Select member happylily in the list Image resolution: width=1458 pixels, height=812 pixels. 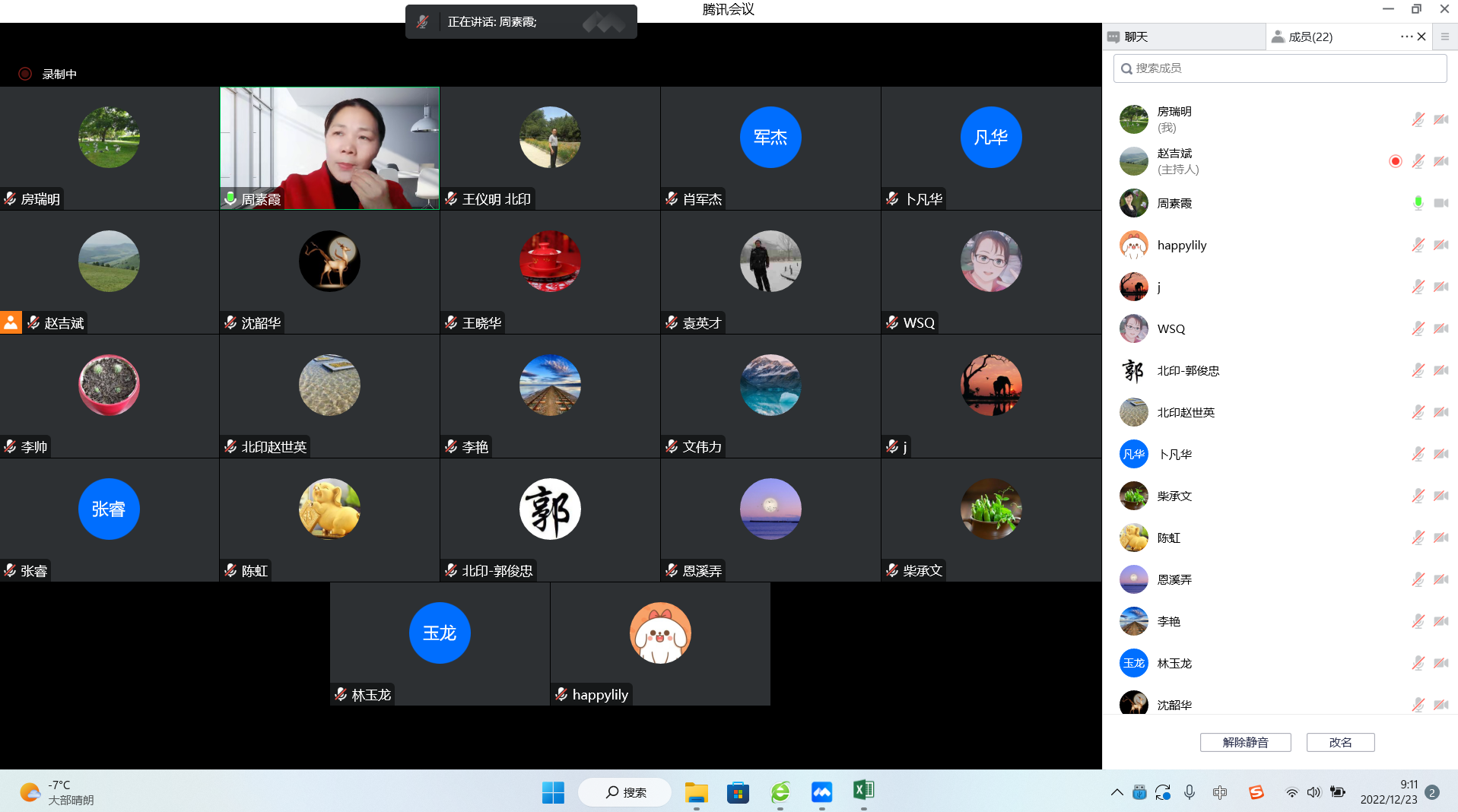(1280, 245)
